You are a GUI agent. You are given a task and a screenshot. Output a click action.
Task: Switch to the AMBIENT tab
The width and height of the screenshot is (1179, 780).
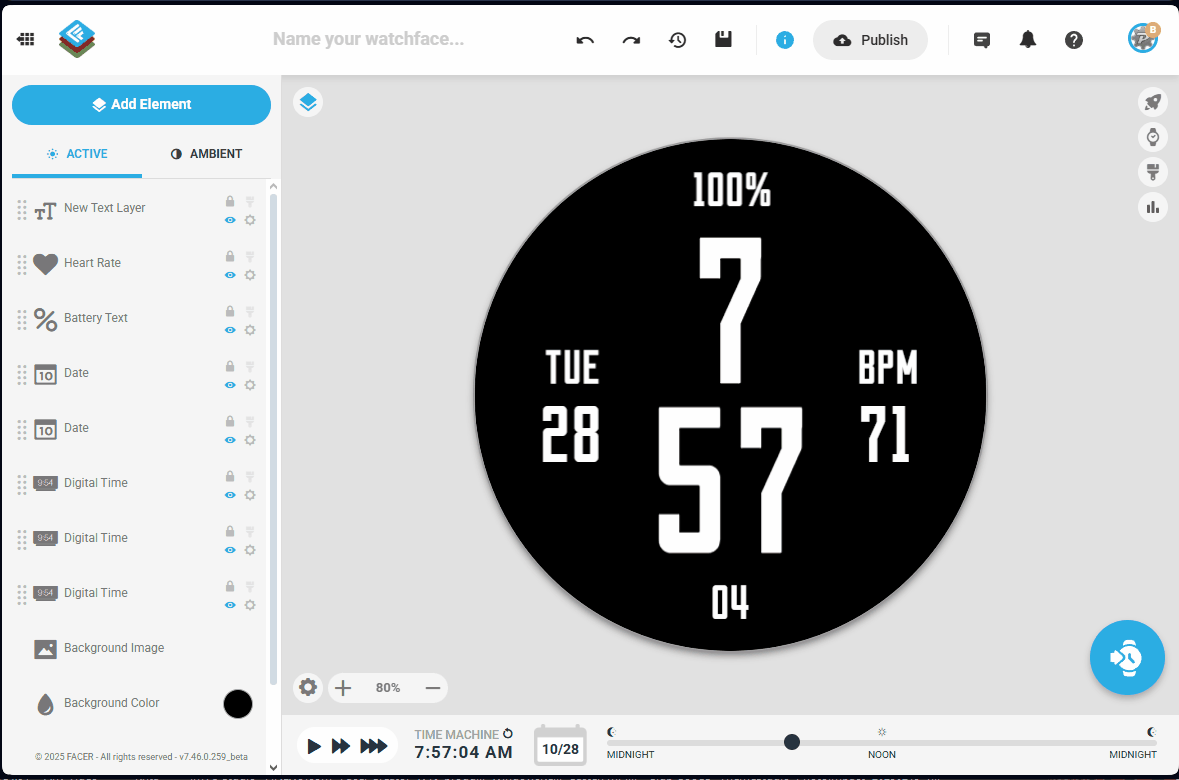[x=207, y=153]
